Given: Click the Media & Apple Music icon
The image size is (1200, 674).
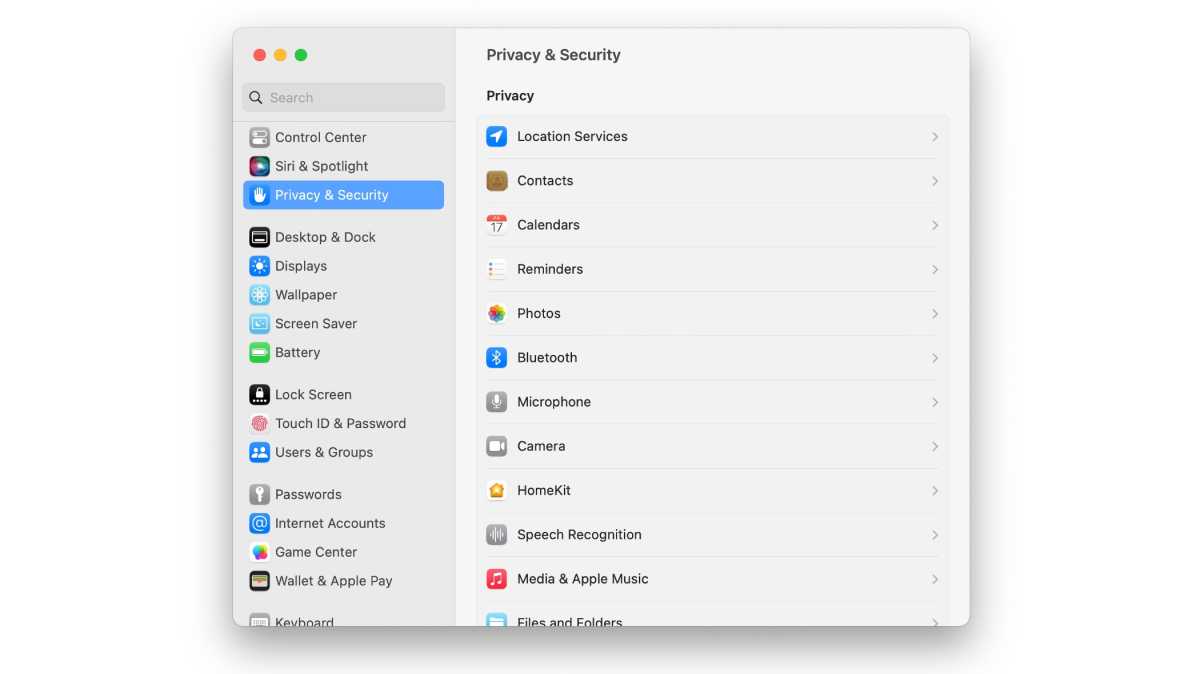Looking at the screenshot, I should click(496, 579).
